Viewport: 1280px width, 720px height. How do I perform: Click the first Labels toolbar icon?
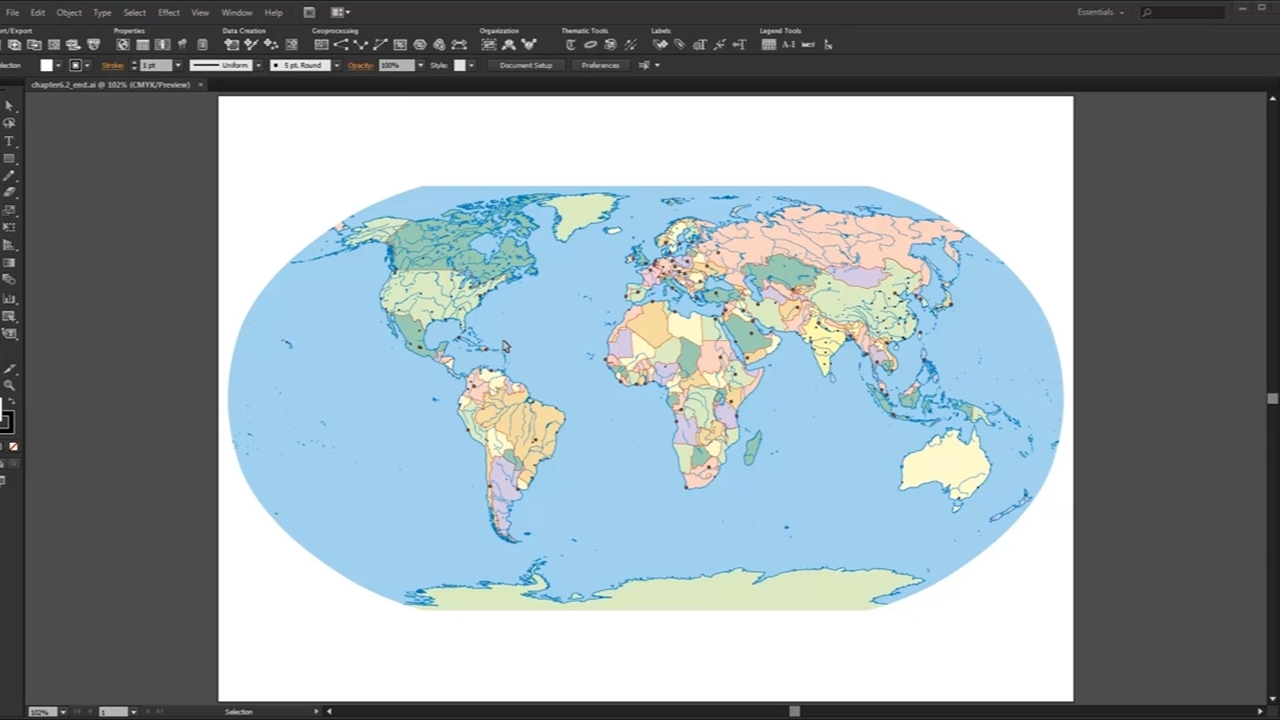(660, 45)
